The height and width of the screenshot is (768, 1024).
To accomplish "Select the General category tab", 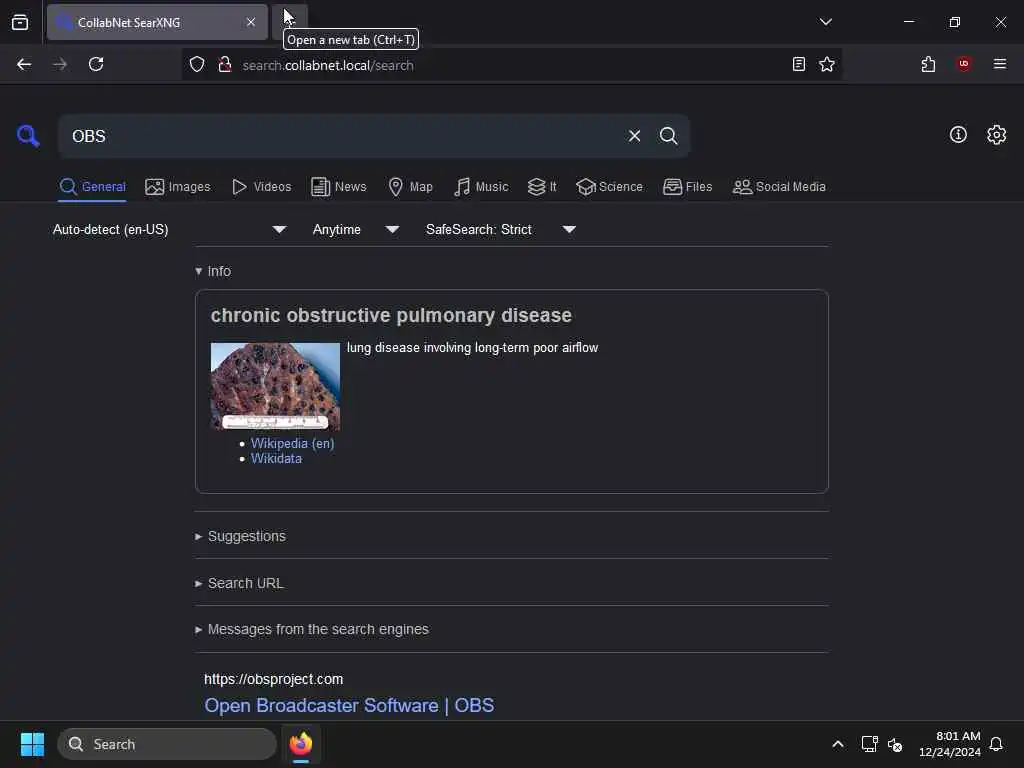I will pyautogui.click(x=92, y=187).
